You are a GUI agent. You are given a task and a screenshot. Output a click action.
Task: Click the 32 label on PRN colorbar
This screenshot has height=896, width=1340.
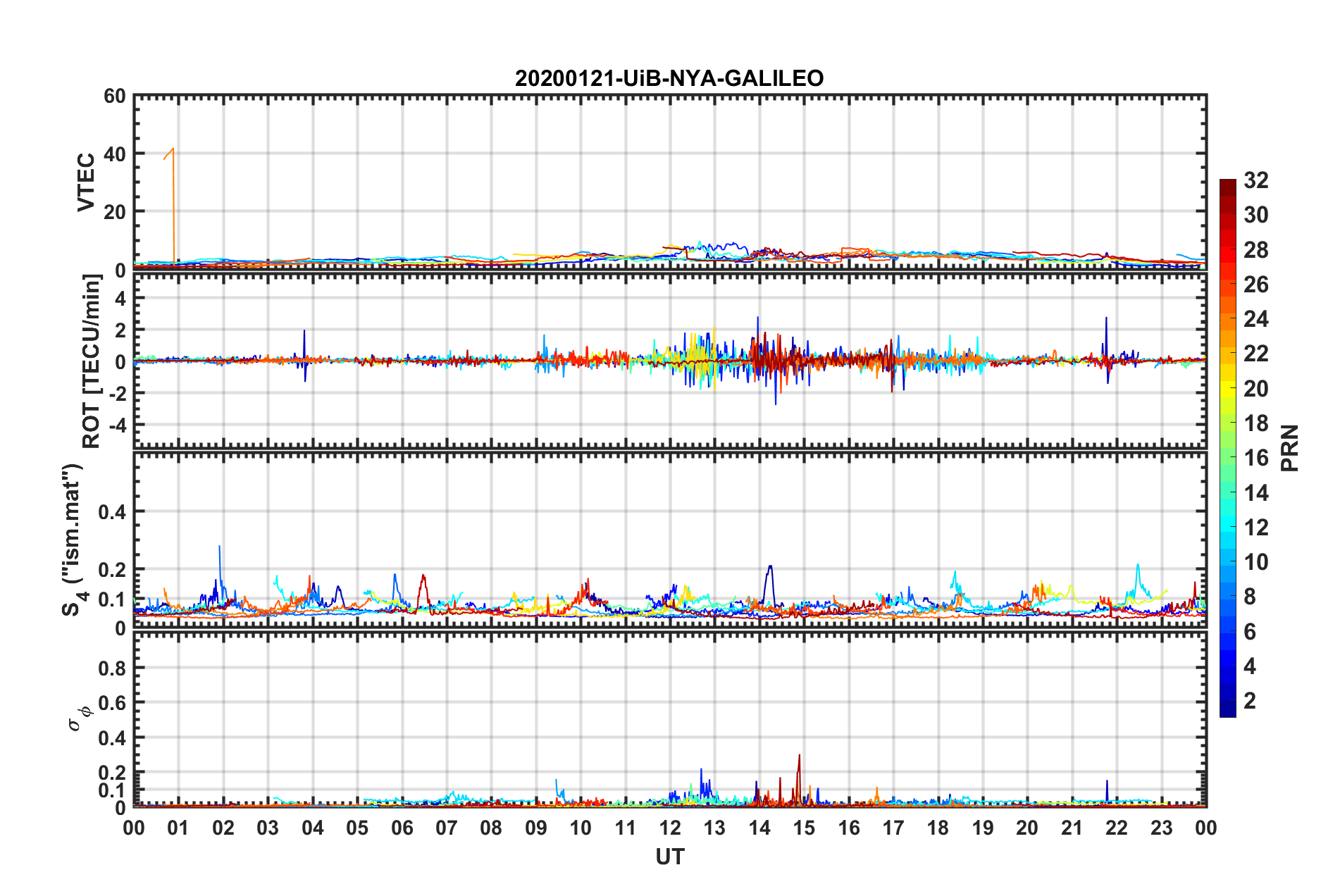pos(1255,180)
